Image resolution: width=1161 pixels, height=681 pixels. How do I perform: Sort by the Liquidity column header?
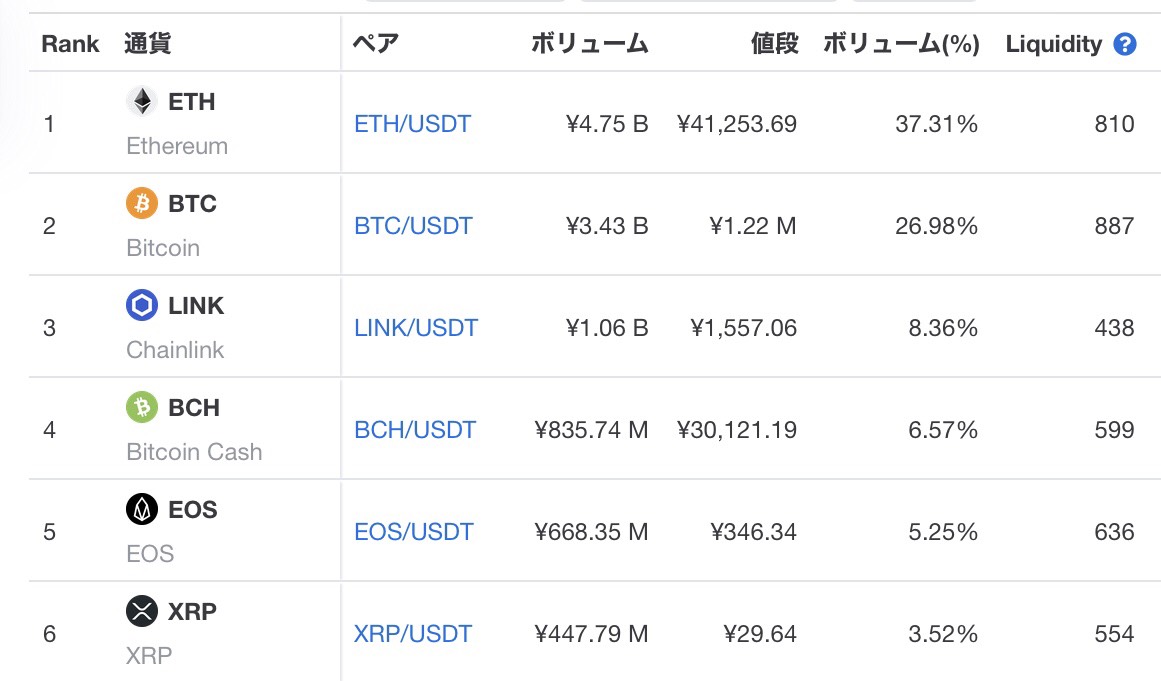pos(1054,44)
